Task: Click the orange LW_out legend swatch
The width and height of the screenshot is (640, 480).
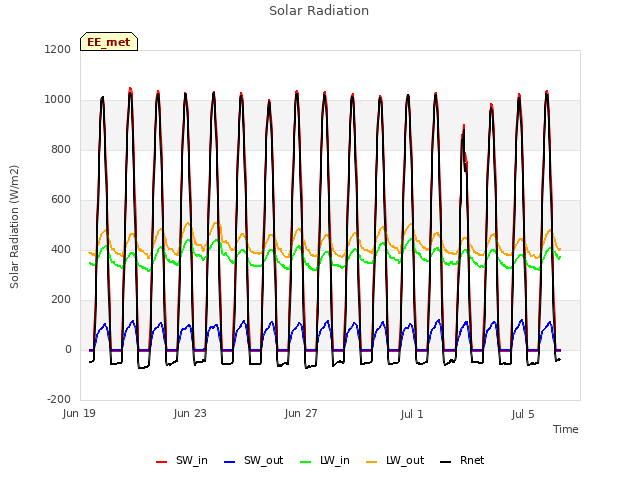Action: (x=372, y=462)
